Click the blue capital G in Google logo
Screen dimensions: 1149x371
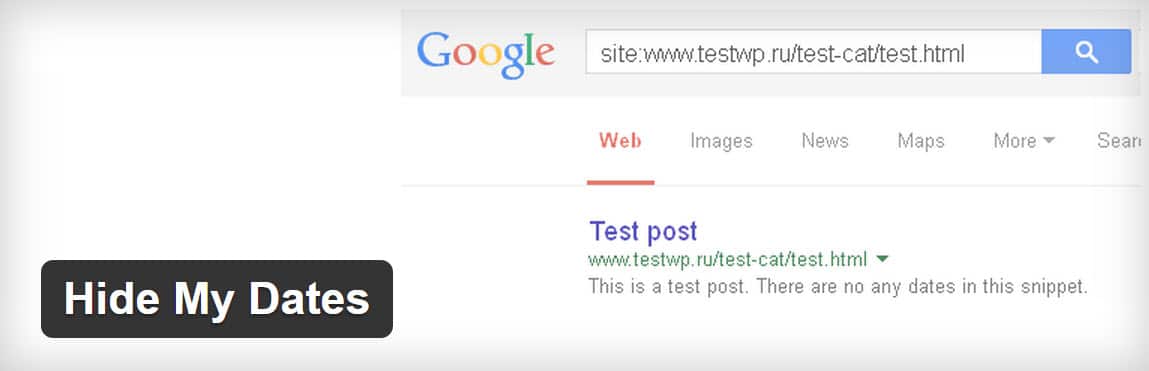(432, 51)
